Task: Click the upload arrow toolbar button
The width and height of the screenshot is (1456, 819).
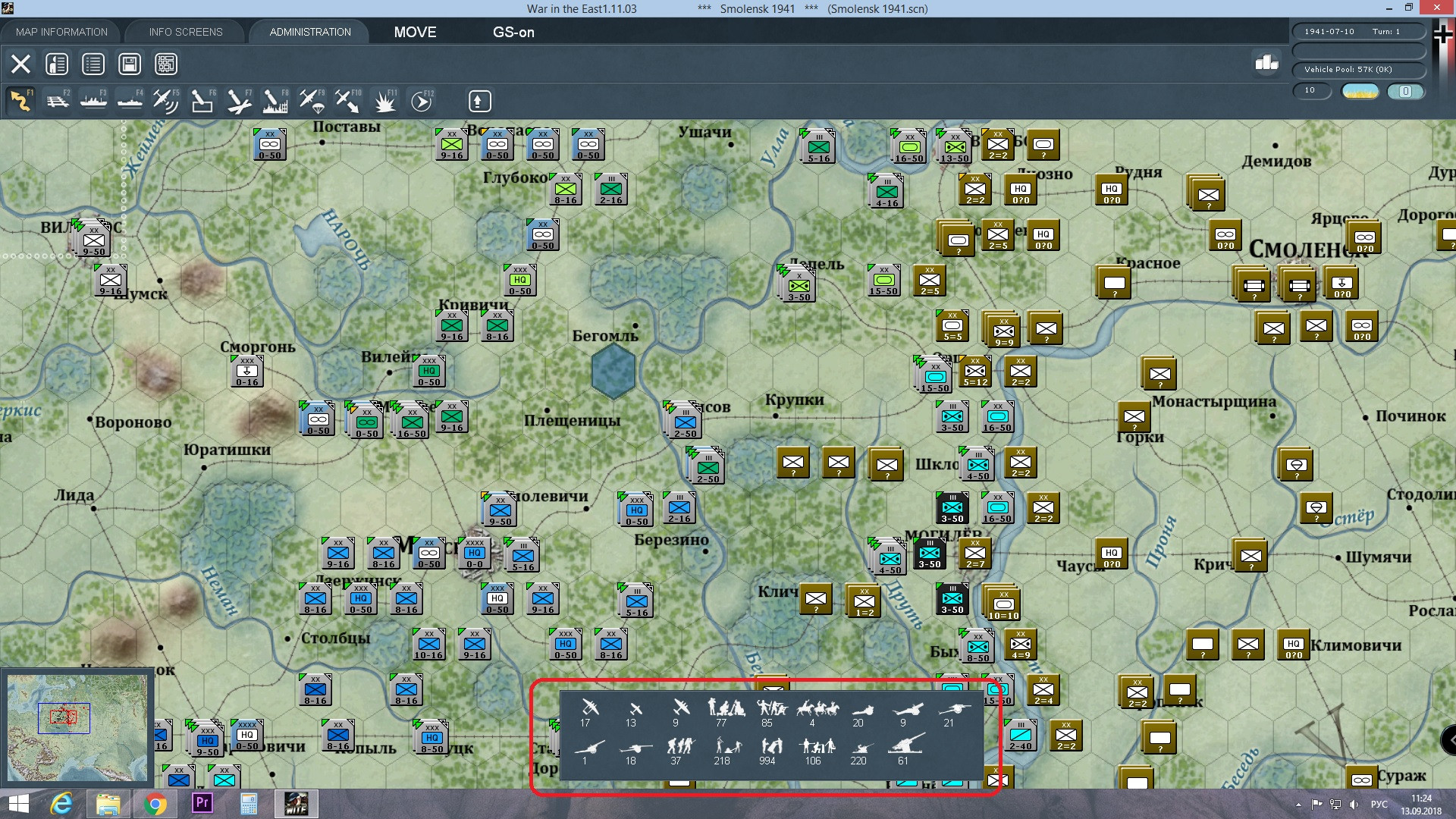Action: [479, 101]
